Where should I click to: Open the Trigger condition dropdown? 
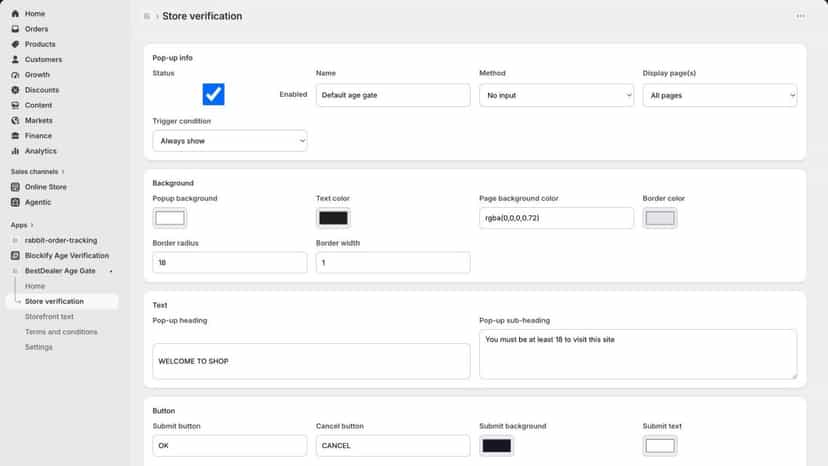click(x=230, y=141)
